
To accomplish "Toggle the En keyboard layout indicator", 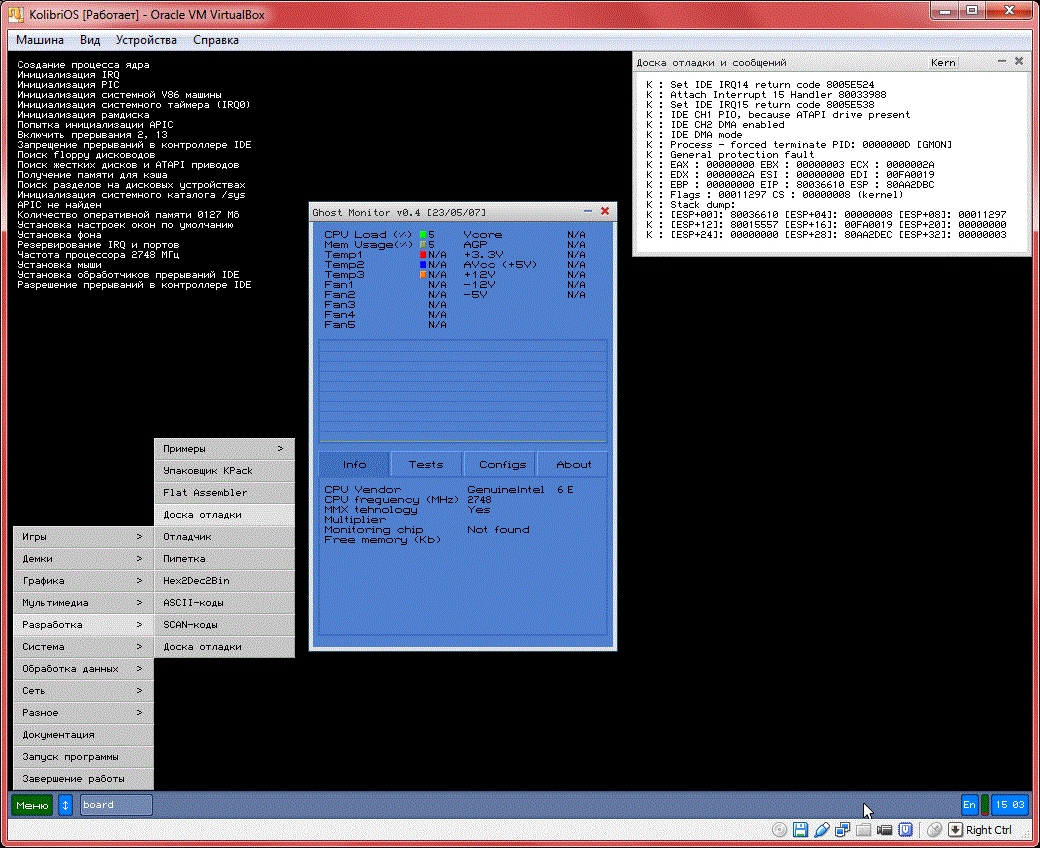I will tap(969, 805).
